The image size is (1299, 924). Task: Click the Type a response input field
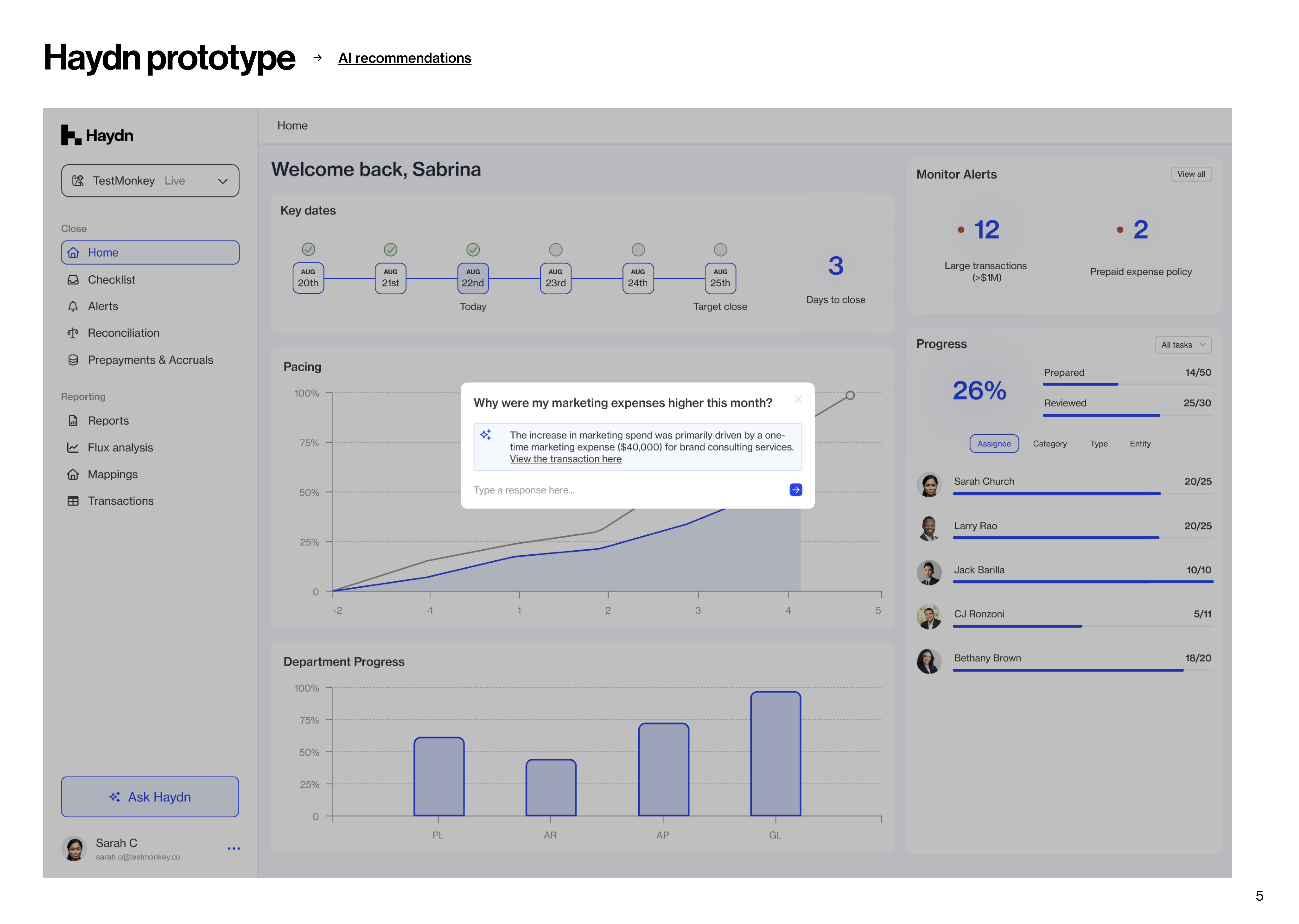(x=626, y=490)
